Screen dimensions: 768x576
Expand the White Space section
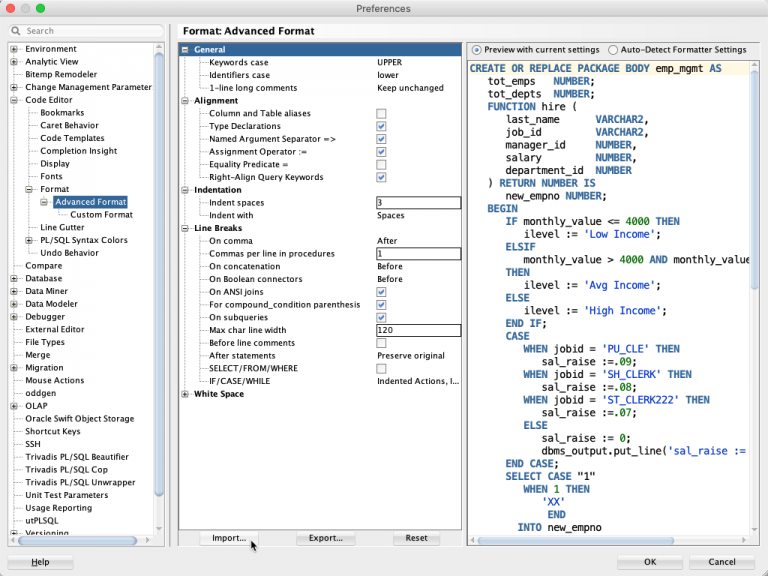coord(185,394)
